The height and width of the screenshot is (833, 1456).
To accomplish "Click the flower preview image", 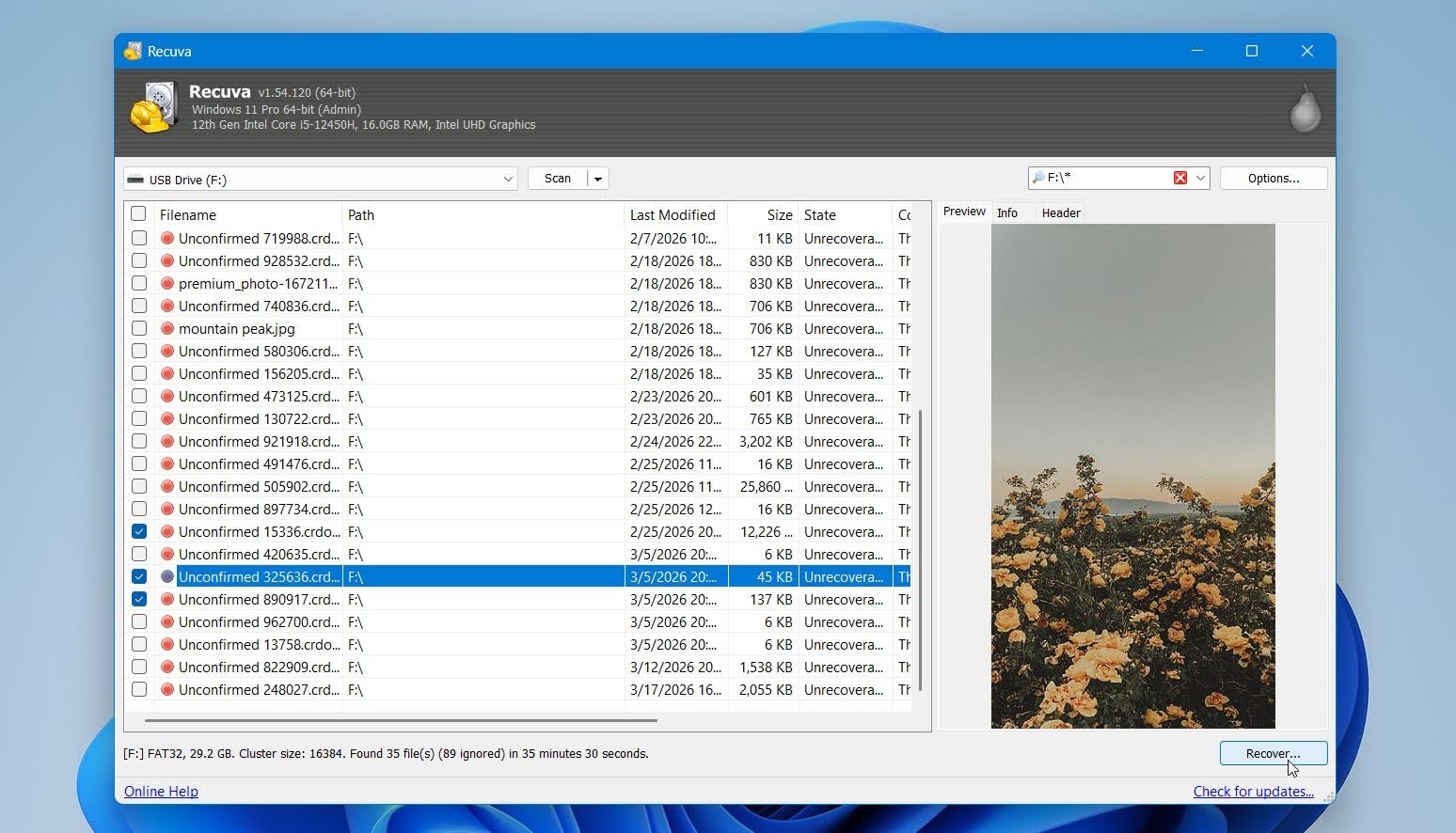I will [x=1133, y=476].
